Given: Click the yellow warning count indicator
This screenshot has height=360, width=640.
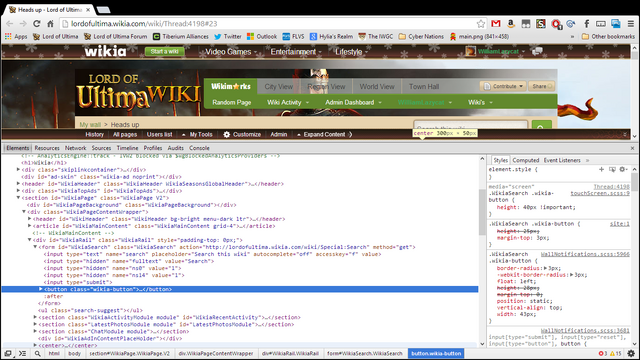Looking at the screenshot, I should pos(616,353).
